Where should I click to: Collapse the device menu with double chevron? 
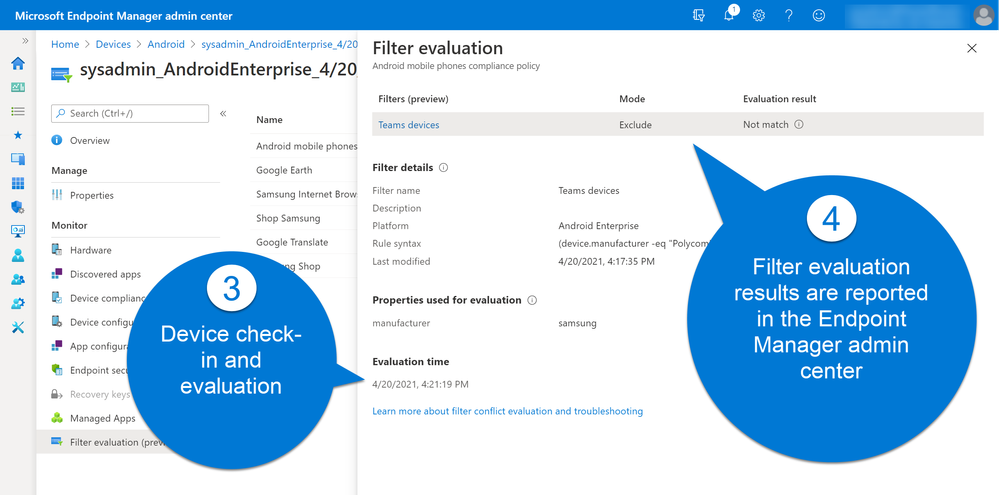223,113
